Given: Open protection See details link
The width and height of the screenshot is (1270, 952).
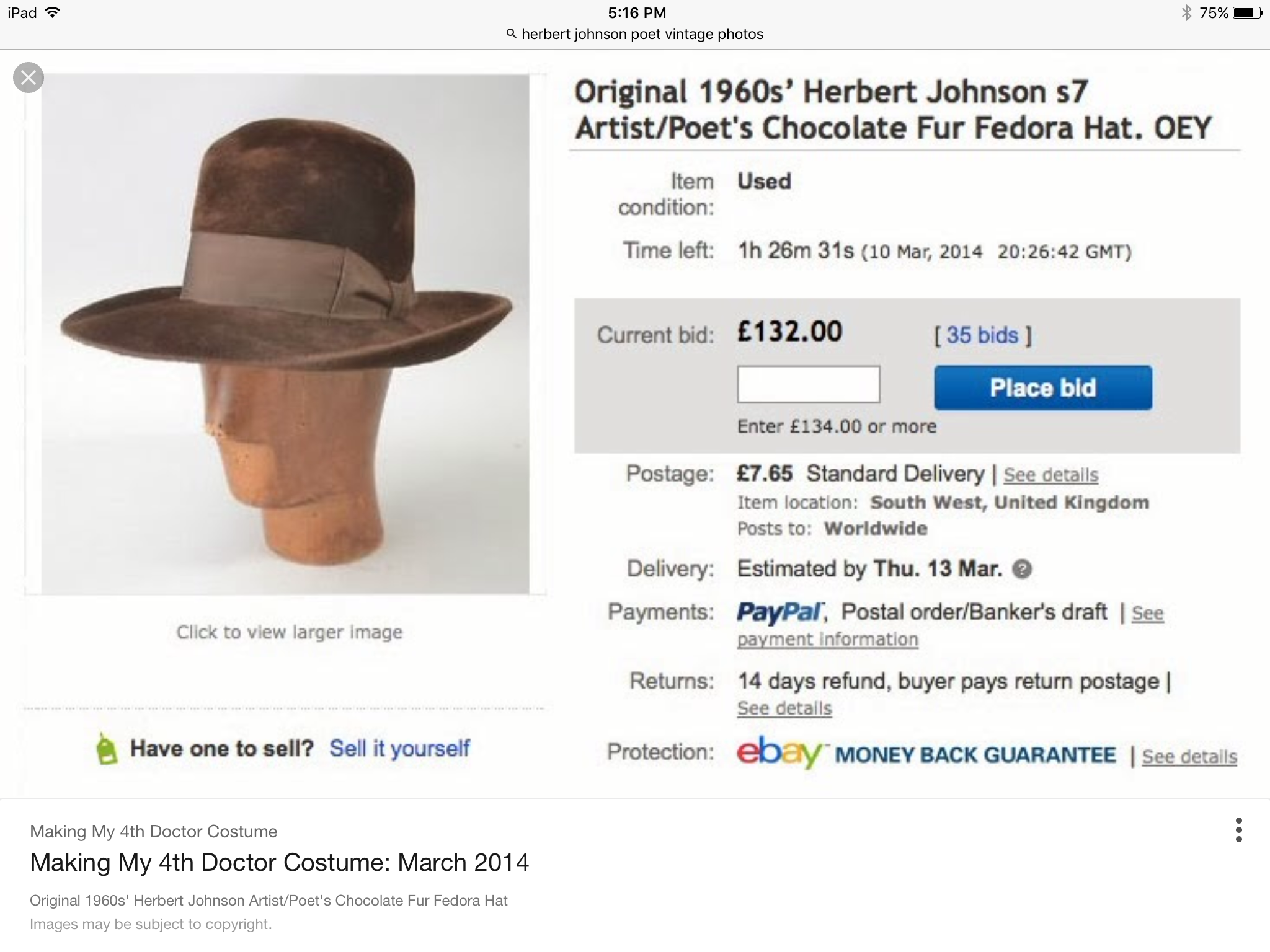Looking at the screenshot, I should coord(1189,756).
